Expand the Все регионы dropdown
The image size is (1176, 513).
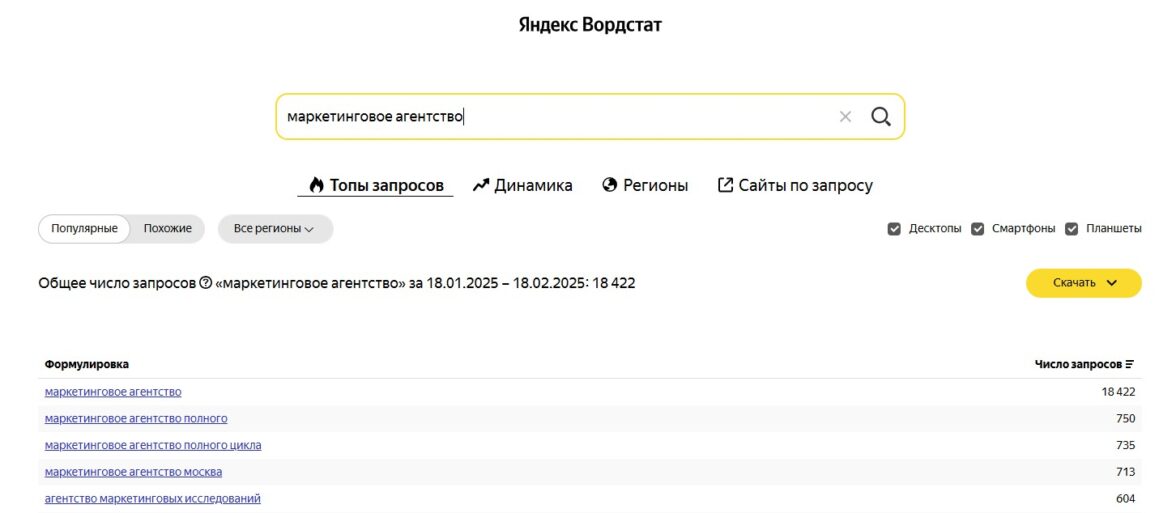275,229
